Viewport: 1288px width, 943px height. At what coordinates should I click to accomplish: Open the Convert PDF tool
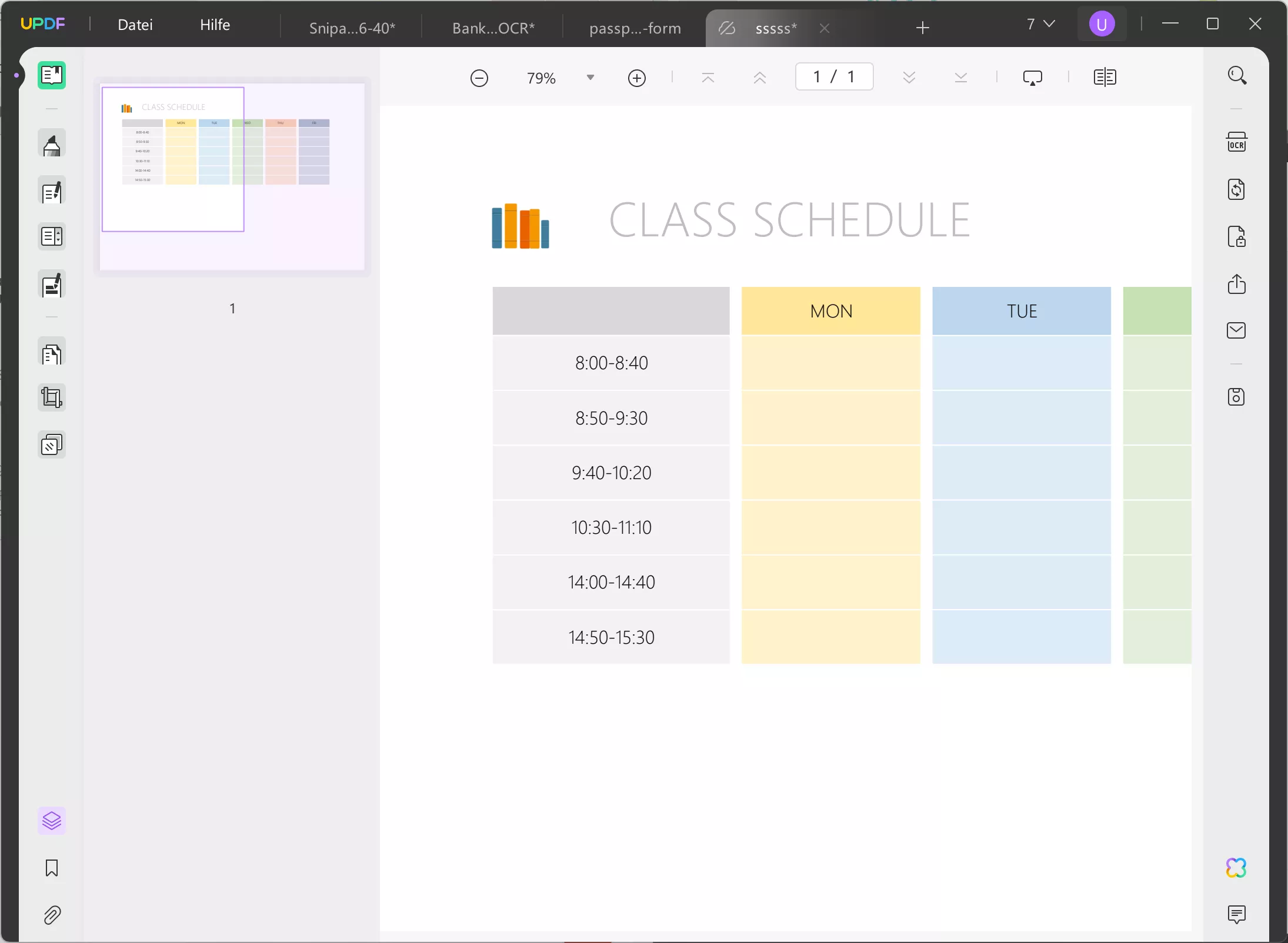(x=1236, y=190)
